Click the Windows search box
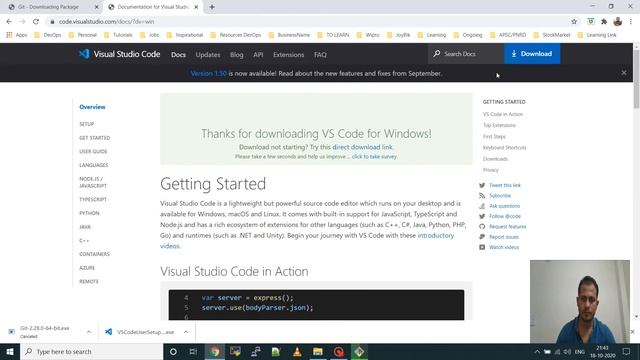 tap(91, 351)
